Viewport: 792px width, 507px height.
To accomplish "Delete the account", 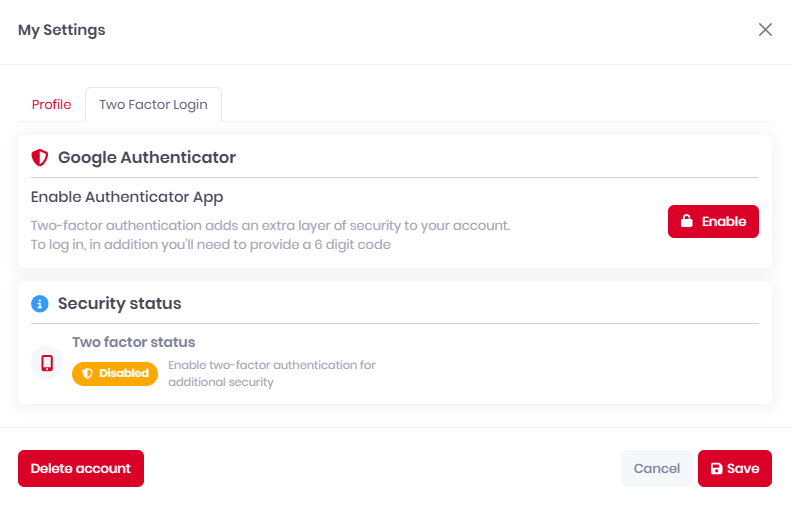I will pos(81,469).
